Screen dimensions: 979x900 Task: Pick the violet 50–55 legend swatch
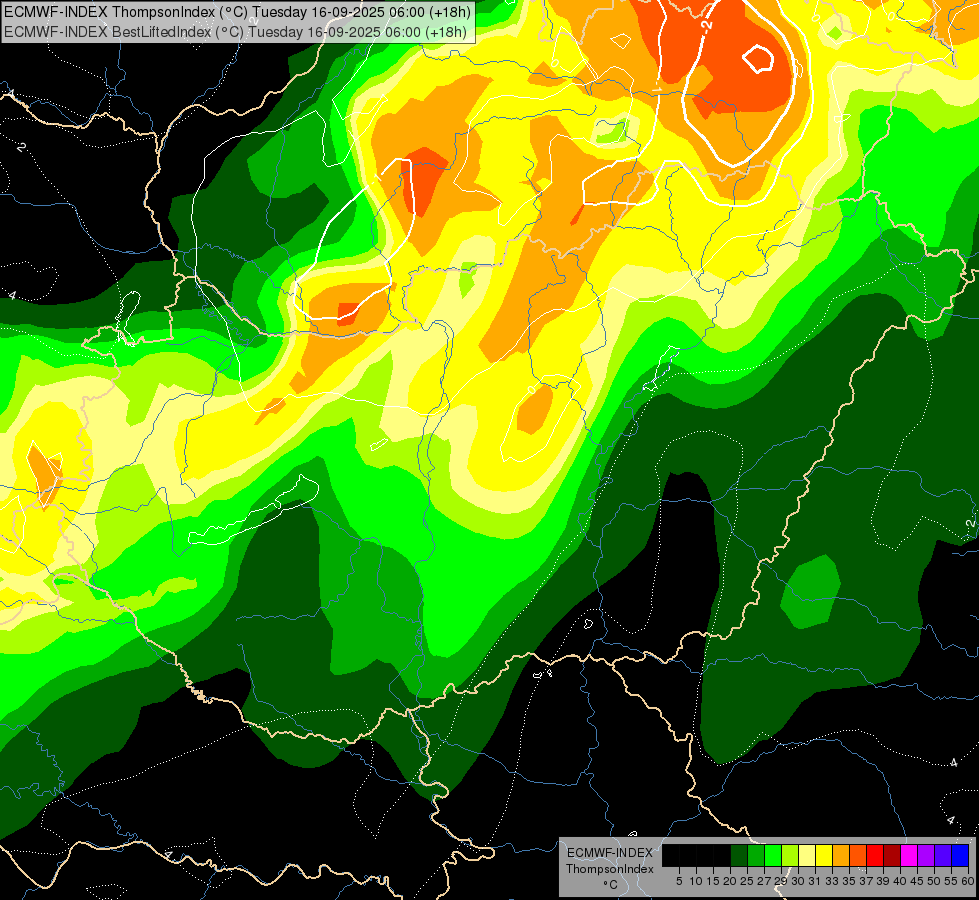click(943, 855)
